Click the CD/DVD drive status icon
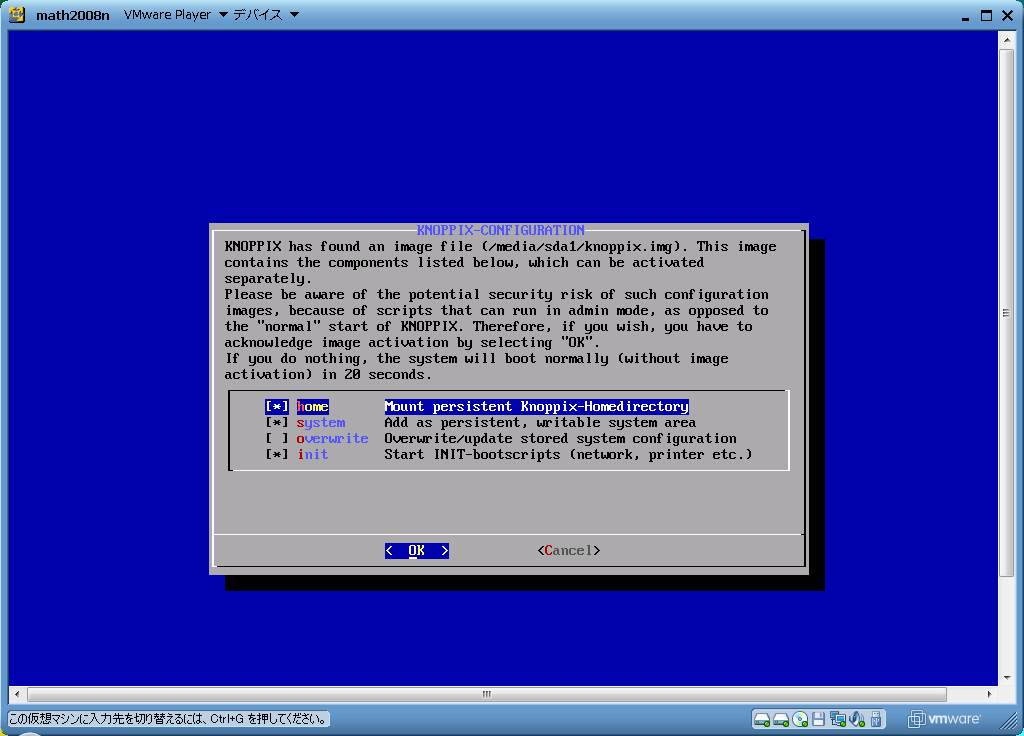The image size is (1024, 736). click(x=800, y=720)
